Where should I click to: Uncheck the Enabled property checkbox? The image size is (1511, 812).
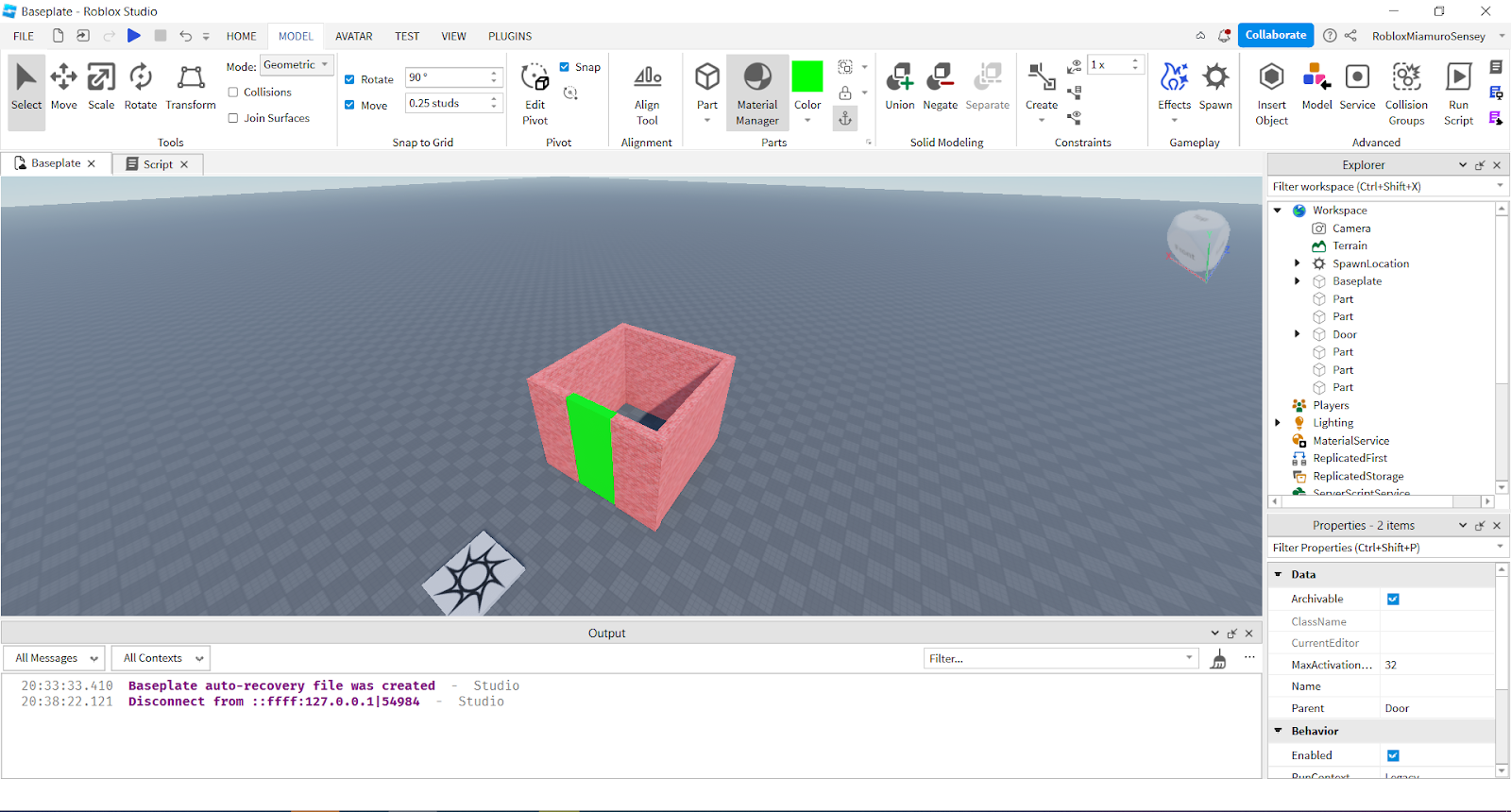[x=1393, y=755]
